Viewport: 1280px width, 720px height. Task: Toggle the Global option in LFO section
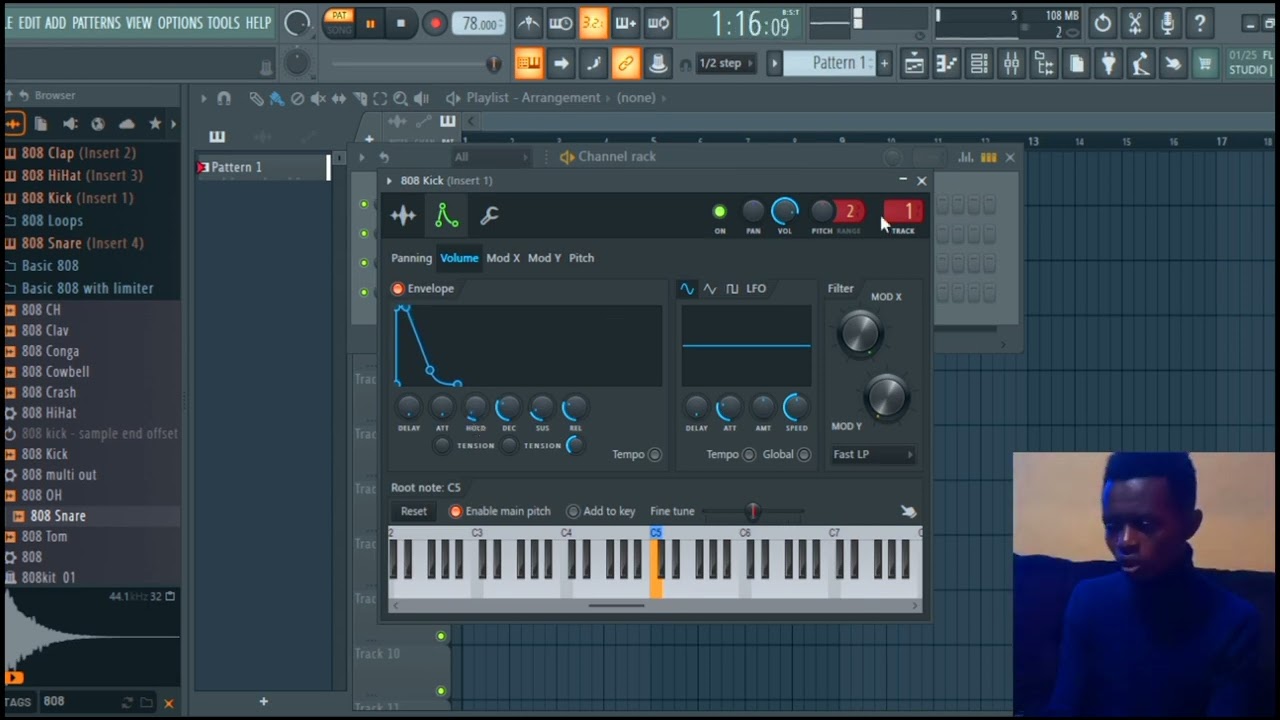point(804,454)
